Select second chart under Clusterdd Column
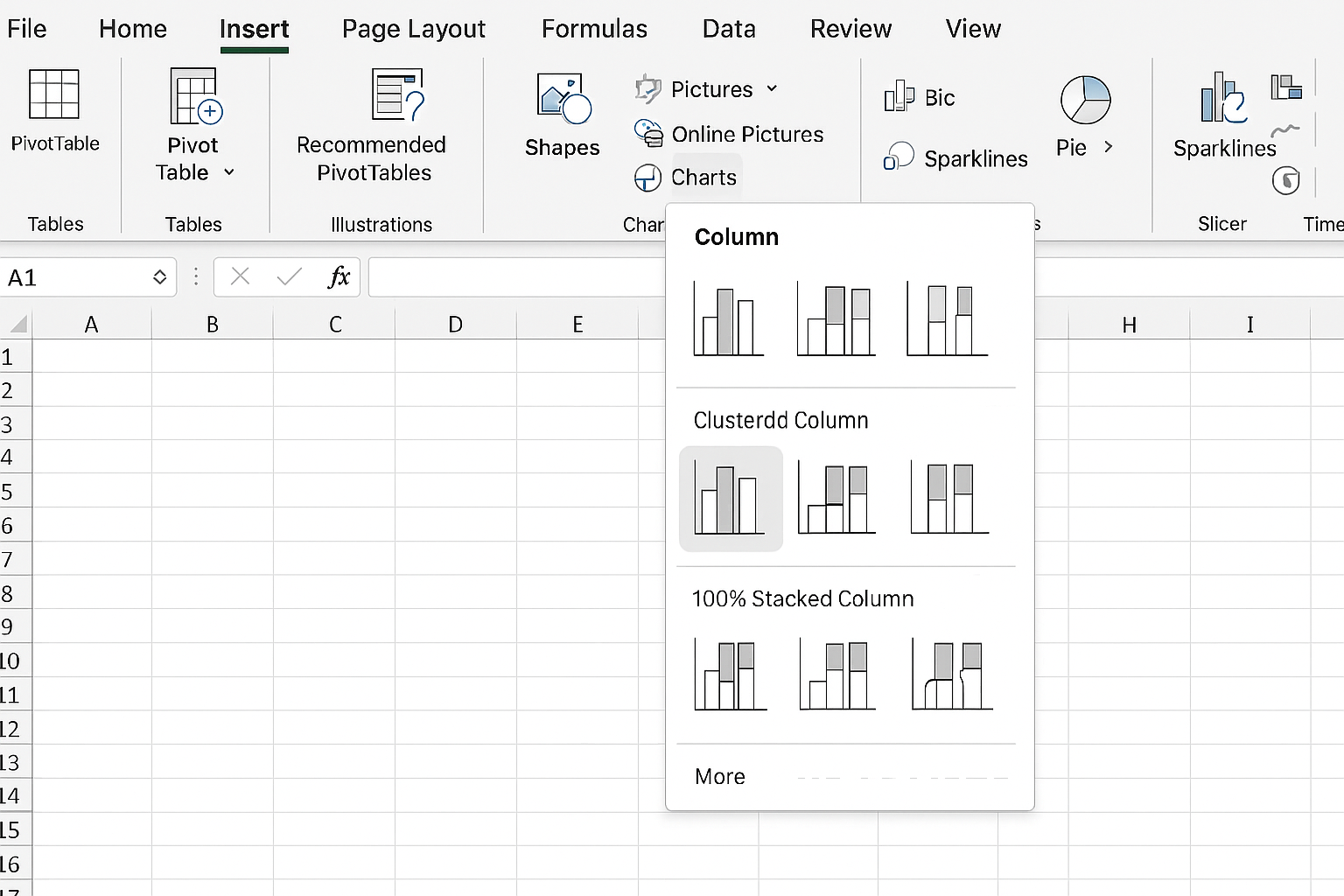1344x896 pixels. point(836,499)
